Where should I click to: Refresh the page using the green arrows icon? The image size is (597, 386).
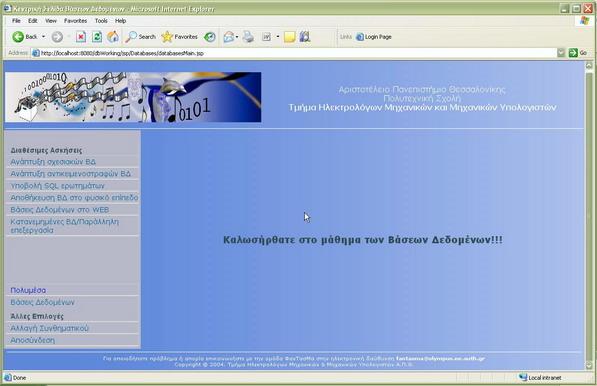(x=97, y=37)
